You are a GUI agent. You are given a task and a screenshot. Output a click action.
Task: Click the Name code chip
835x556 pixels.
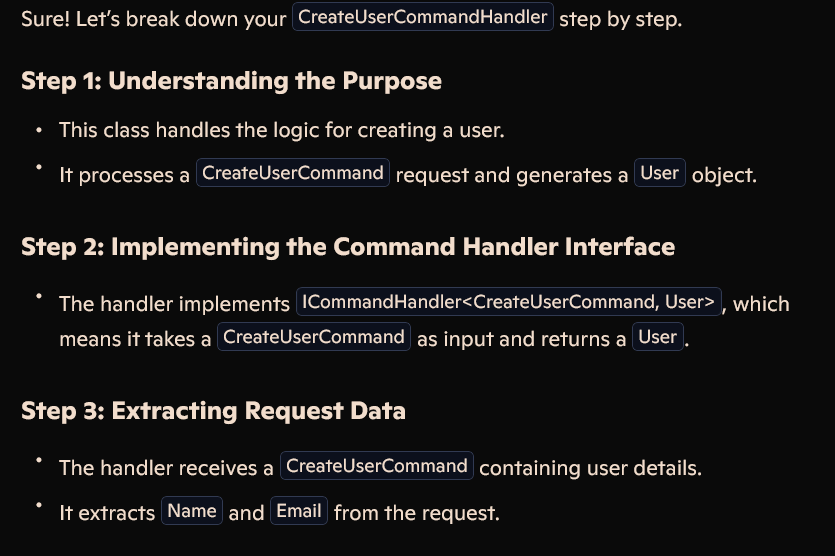tap(192, 511)
